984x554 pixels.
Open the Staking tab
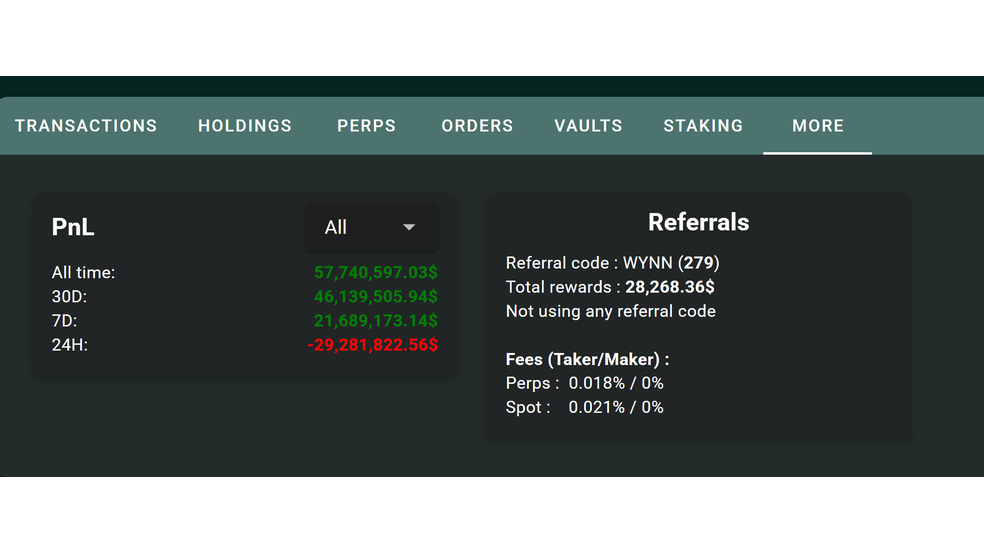coord(703,126)
